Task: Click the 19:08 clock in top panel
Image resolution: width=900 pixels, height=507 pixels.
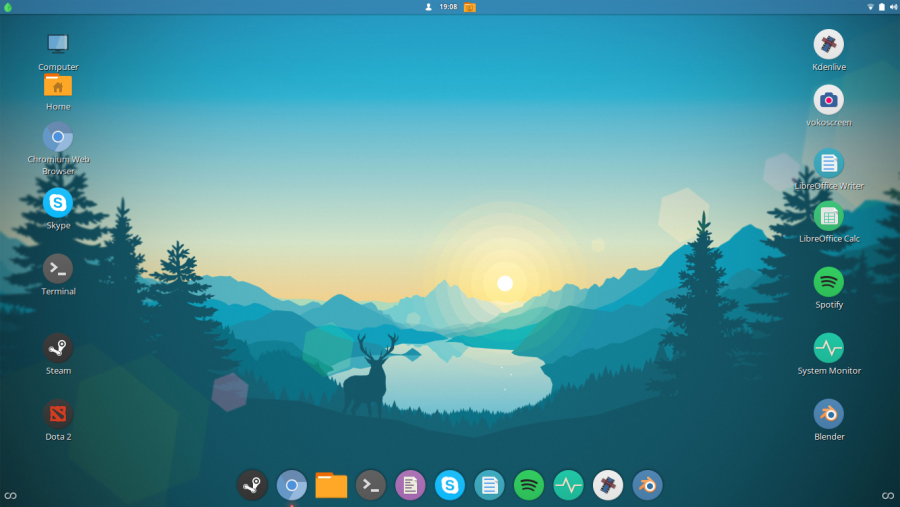Action: point(448,7)
